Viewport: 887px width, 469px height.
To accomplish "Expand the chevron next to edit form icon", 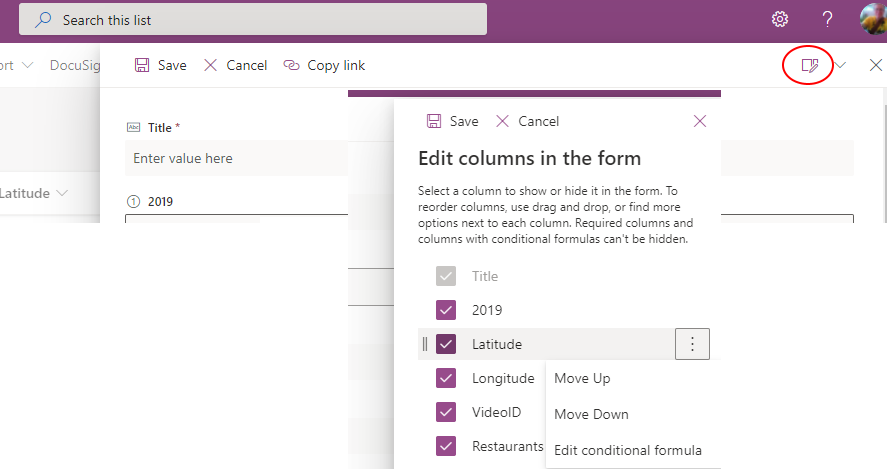I will pyautogui.click(x=840, y=66).
